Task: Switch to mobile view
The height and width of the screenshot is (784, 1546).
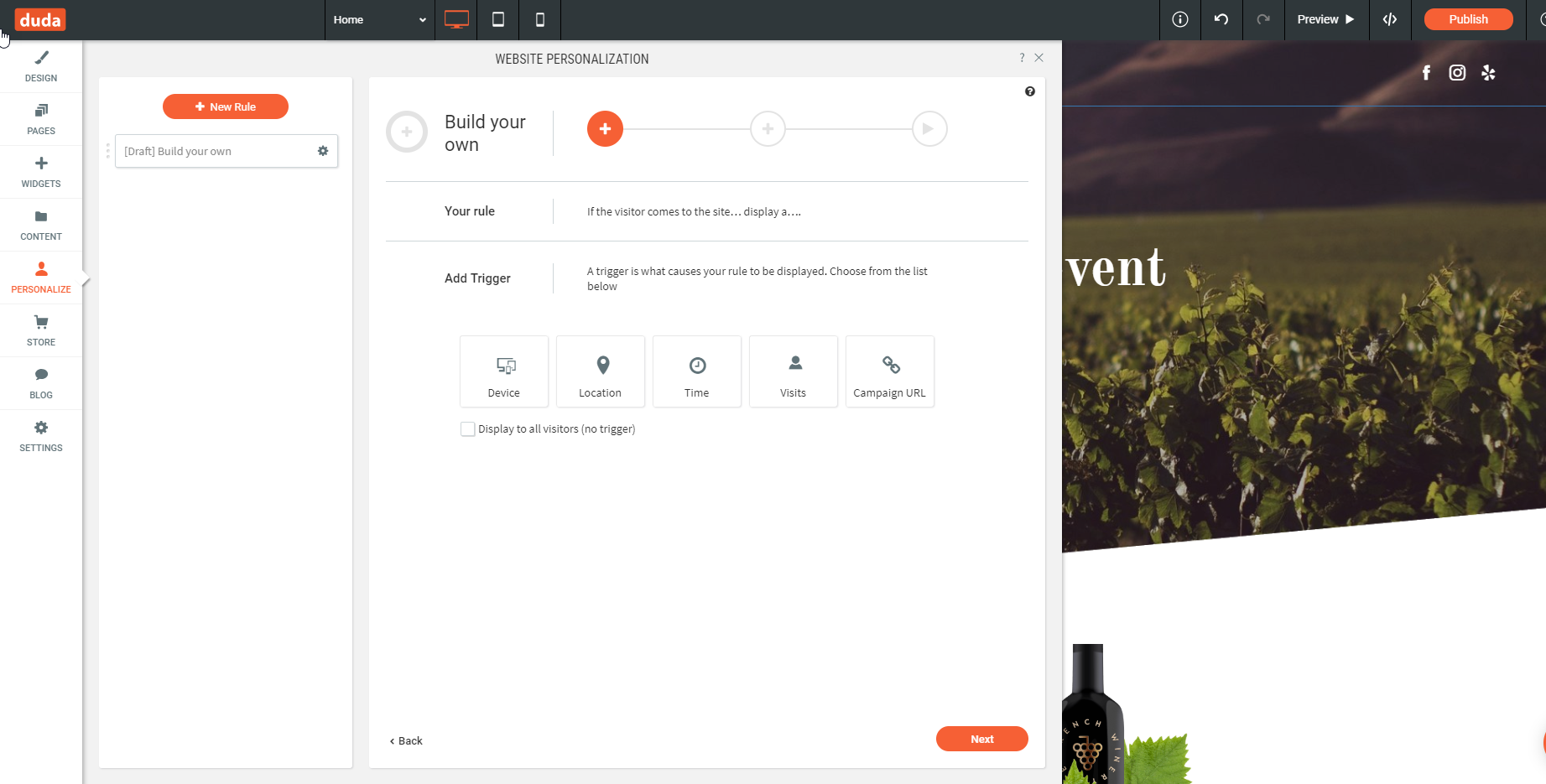Action: 540,19
